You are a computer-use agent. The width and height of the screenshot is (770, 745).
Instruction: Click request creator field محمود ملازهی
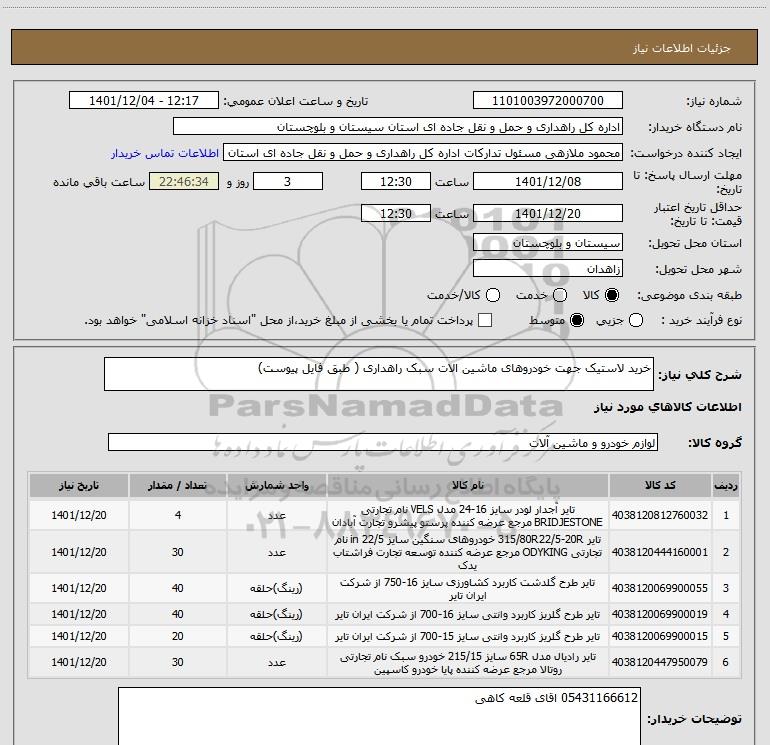pos(423,153)
